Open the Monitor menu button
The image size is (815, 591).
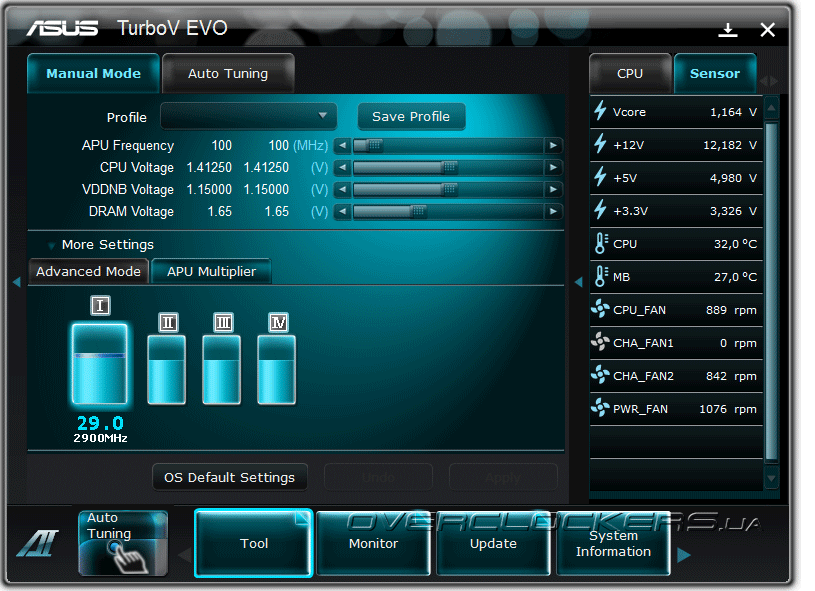[x=373, y=543]
